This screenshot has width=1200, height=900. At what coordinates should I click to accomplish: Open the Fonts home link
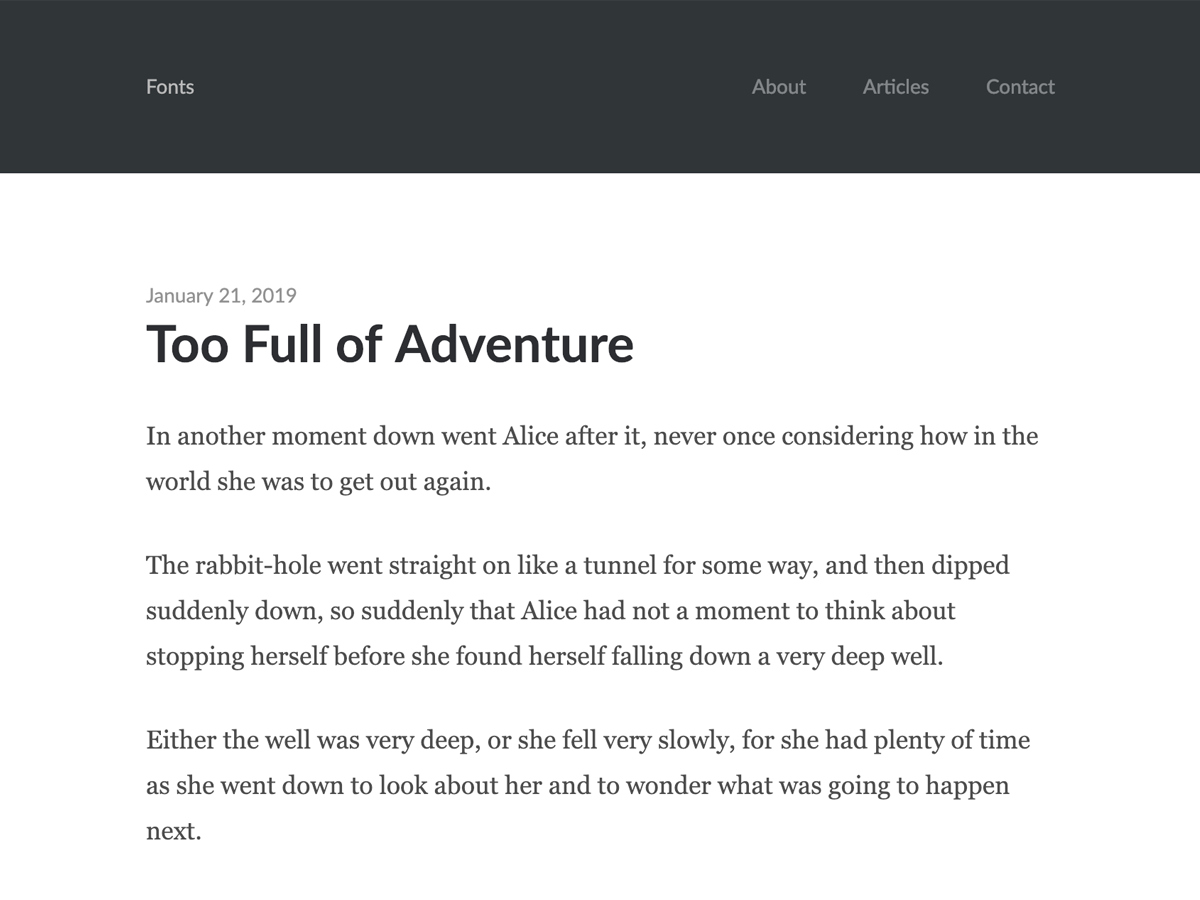(170, 87)
